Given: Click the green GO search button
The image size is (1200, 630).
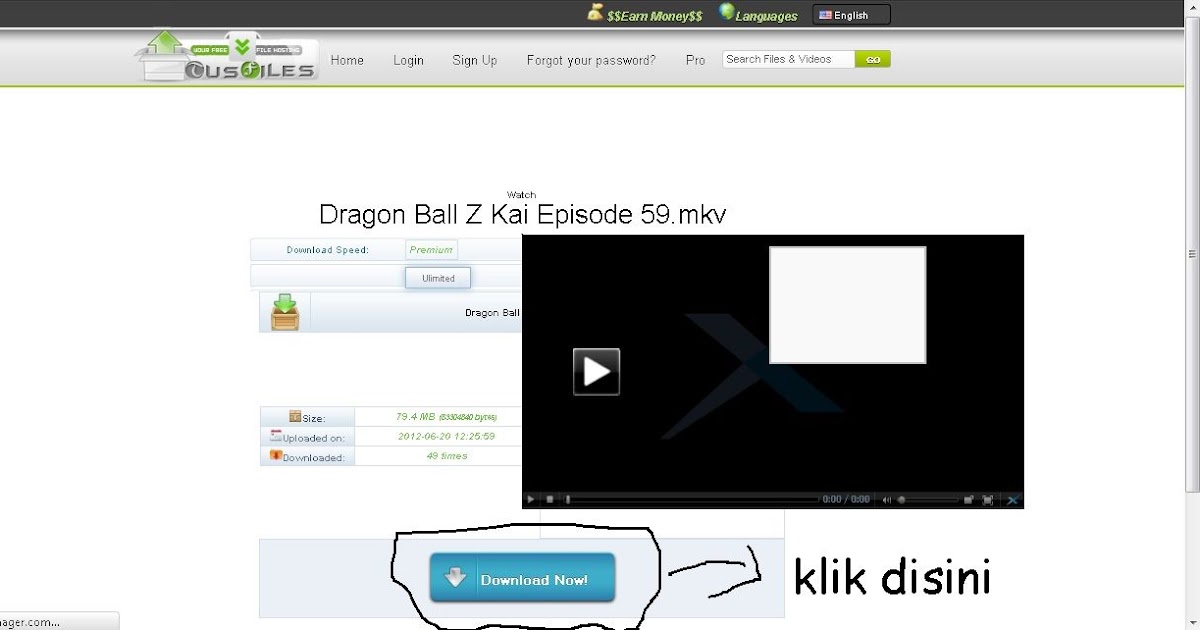Looking at the screenshot, I should click(x=873, y=59).
